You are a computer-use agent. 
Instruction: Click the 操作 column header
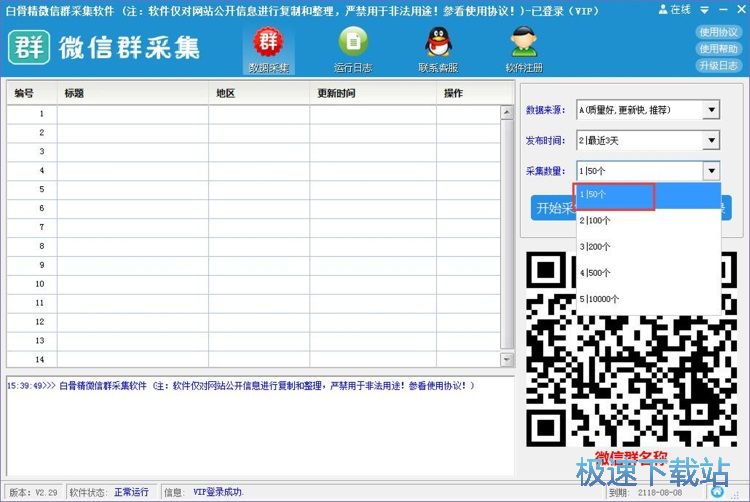click(475, 93)
